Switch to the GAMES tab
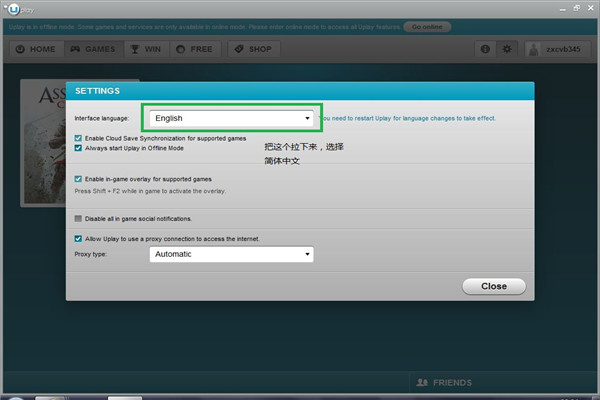The height and width of the screenshot is (400, 600). pos(94,49)
